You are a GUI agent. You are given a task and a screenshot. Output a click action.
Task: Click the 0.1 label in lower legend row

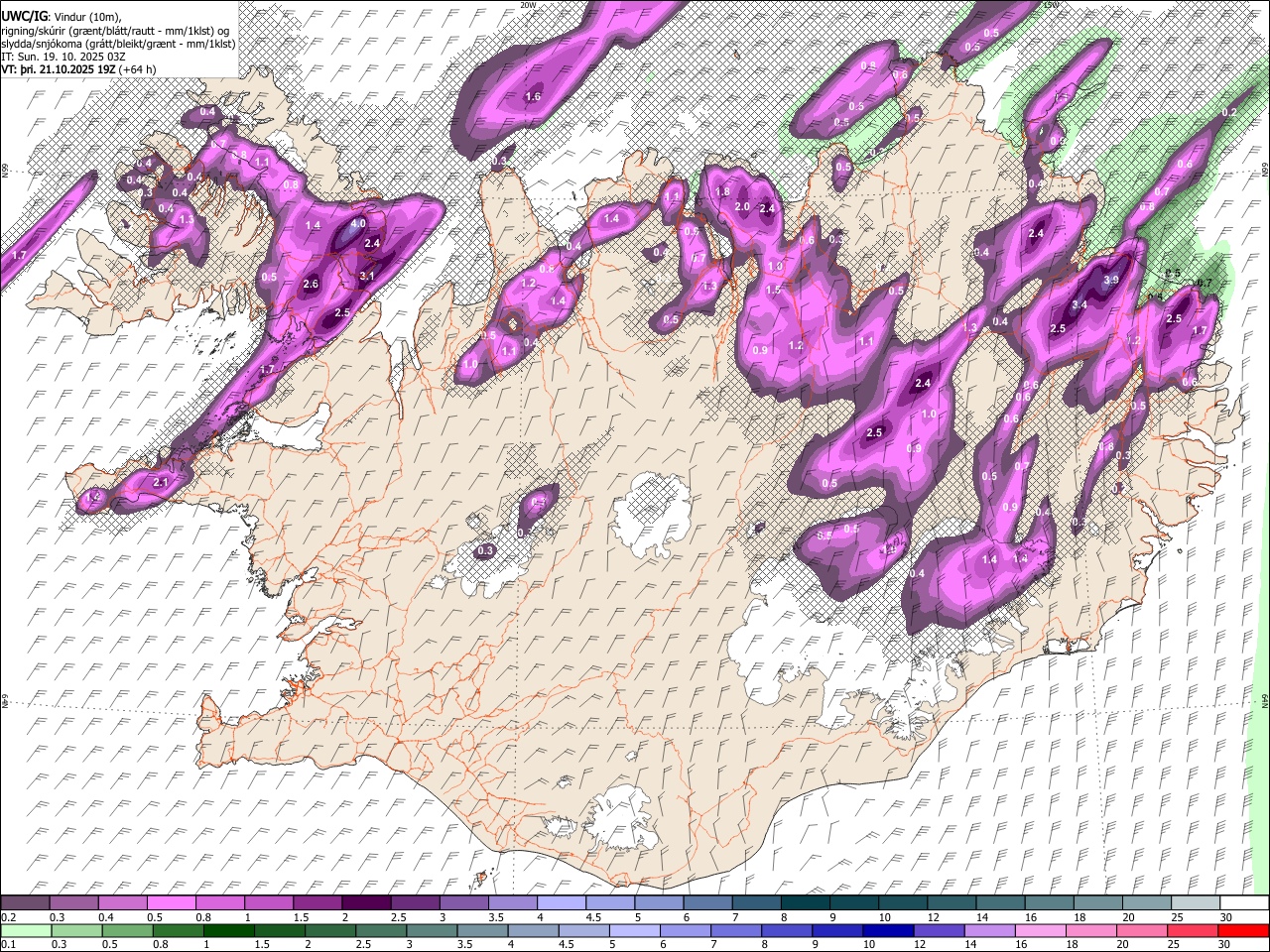coord(8,945)
